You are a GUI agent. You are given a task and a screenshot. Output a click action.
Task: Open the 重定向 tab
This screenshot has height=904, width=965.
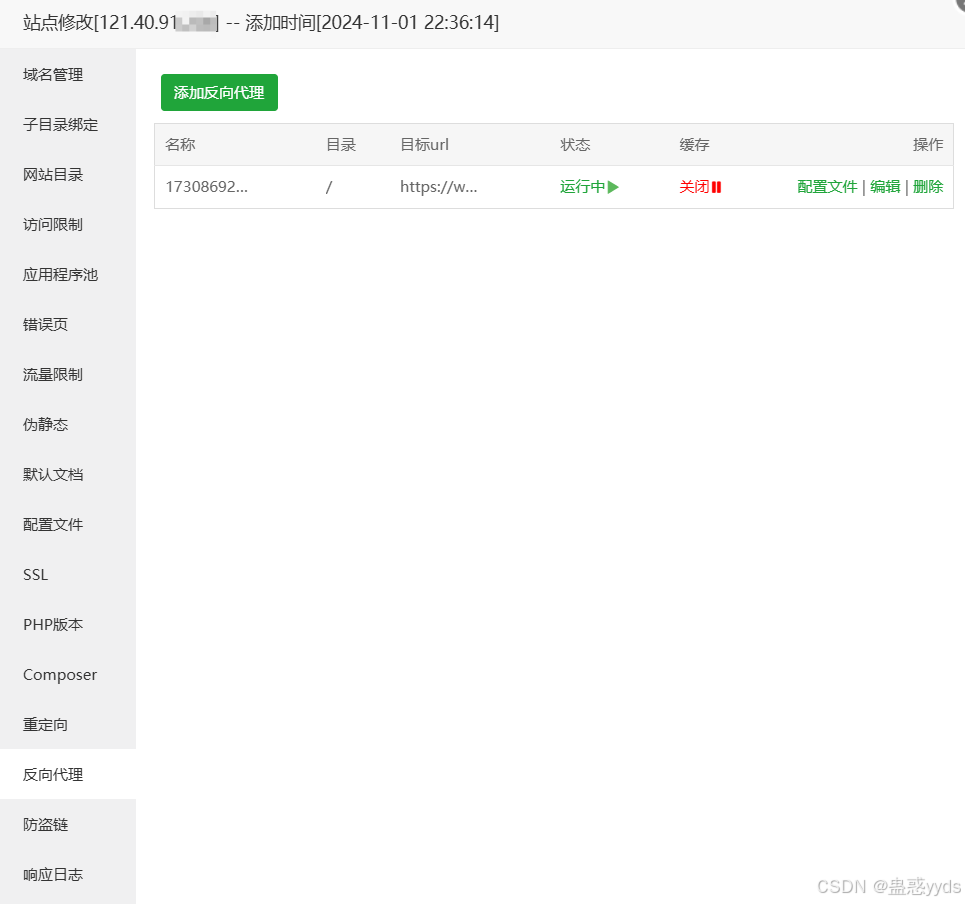tap(68, 724)
